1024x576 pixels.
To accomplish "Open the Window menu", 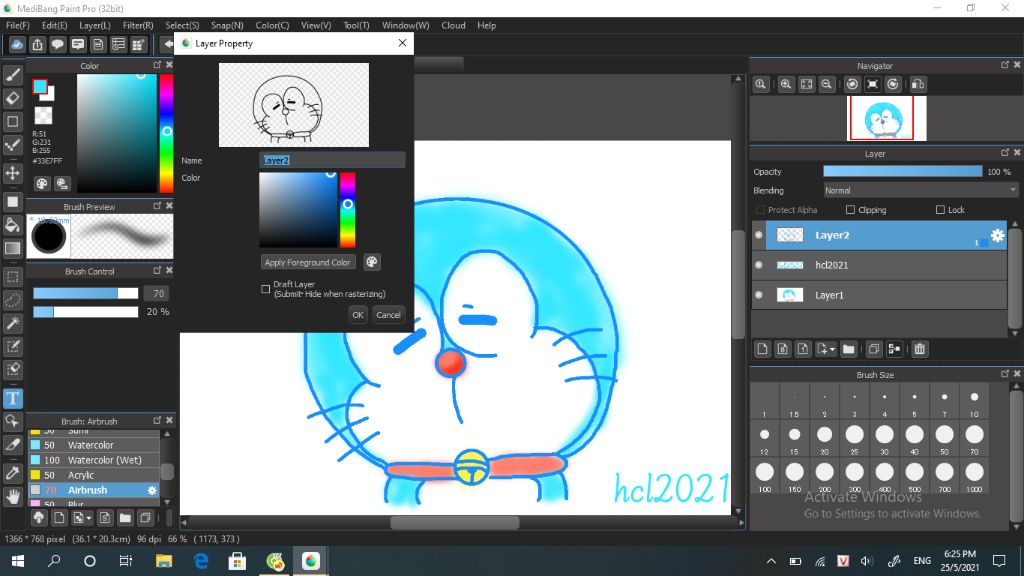I will 406,25.
